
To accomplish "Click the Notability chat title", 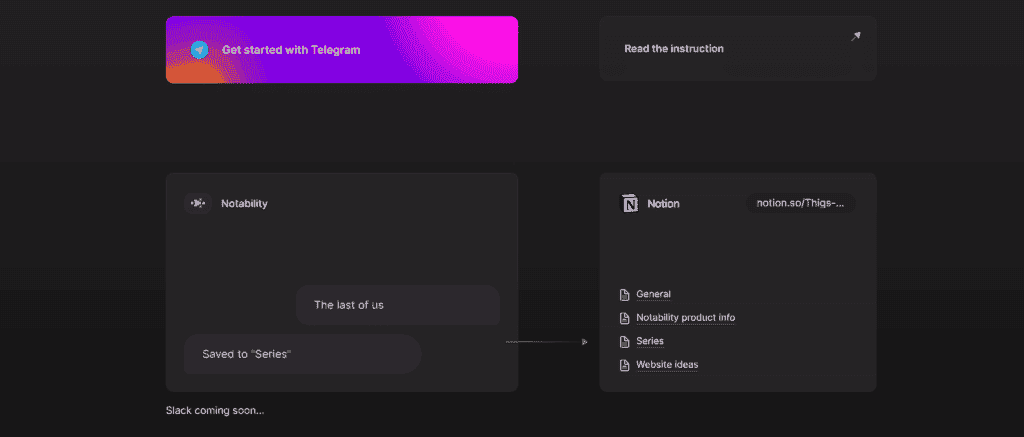I will 244,203.
